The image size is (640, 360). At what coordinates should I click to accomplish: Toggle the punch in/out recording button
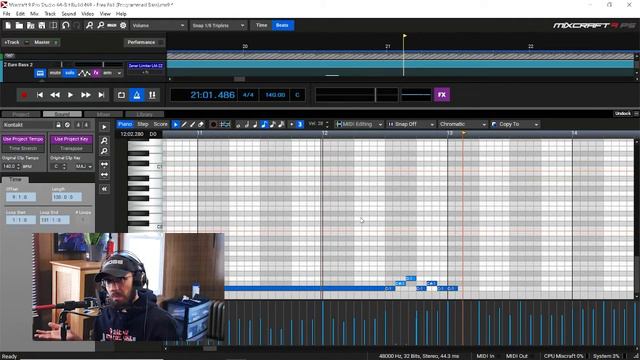pyautogui.click(x=152, y=95)
